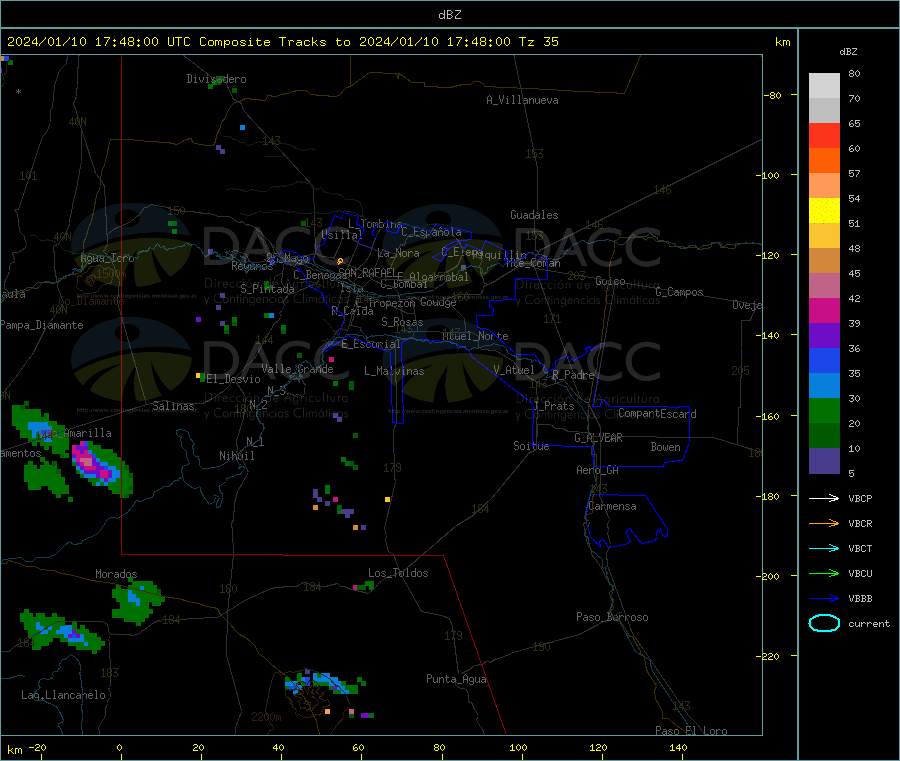Click the white 80 dBZ color swatch

point(824,86)
